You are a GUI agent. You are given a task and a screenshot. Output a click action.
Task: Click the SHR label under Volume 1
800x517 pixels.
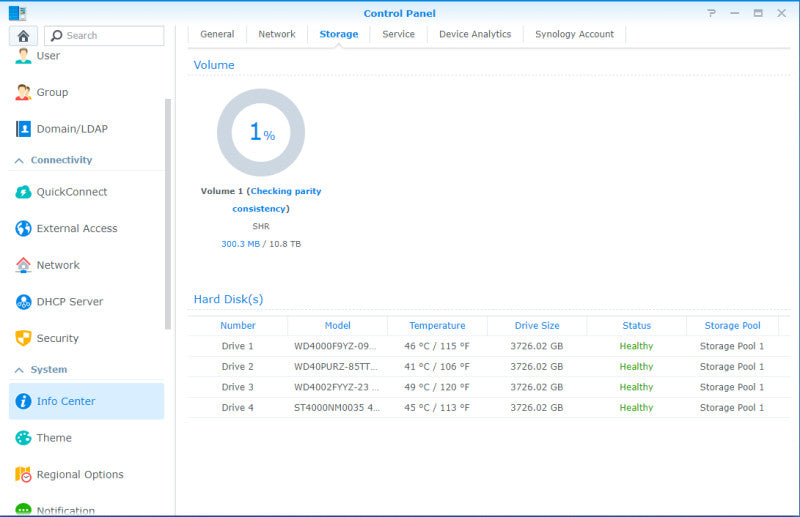point(261,226)
